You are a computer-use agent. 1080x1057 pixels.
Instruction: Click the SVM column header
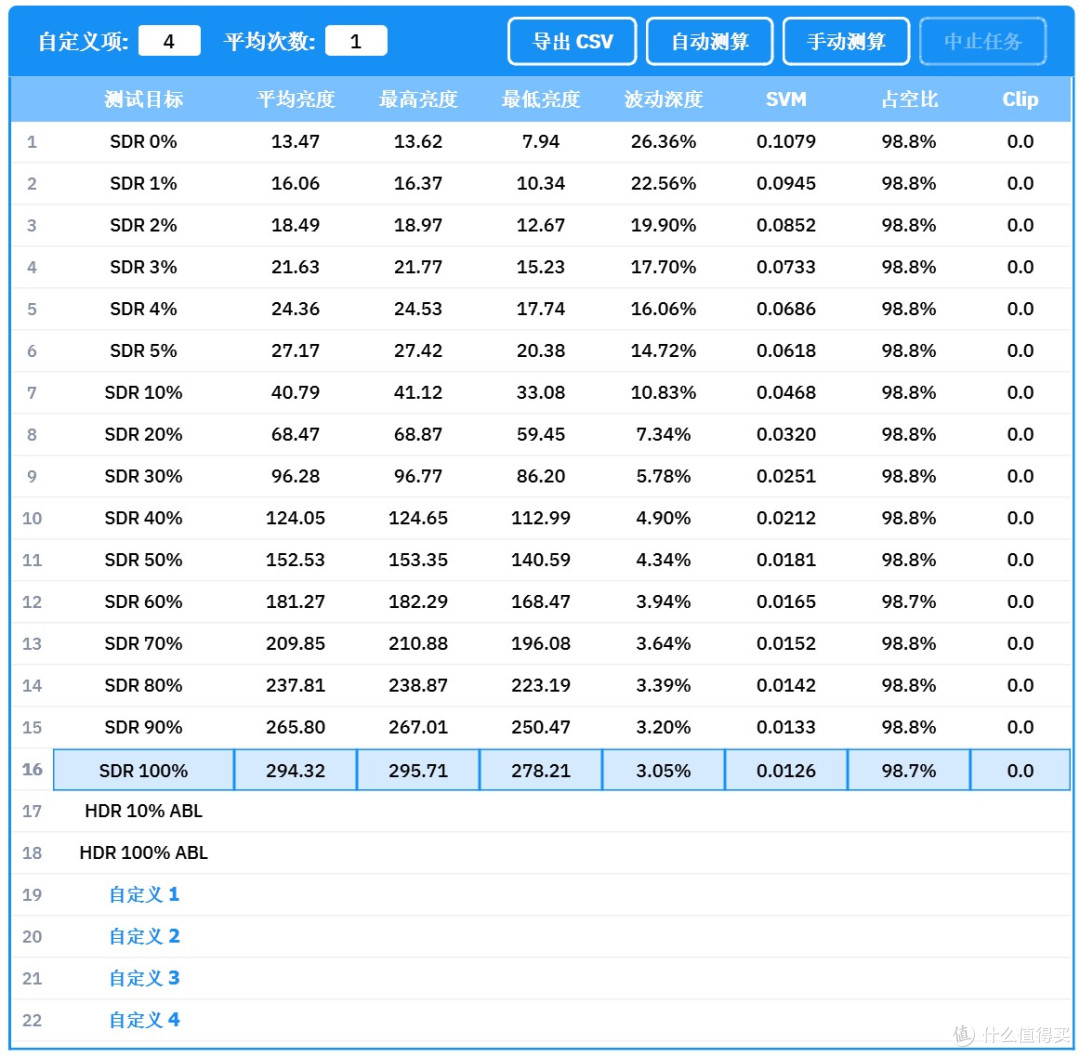[786, 99]
